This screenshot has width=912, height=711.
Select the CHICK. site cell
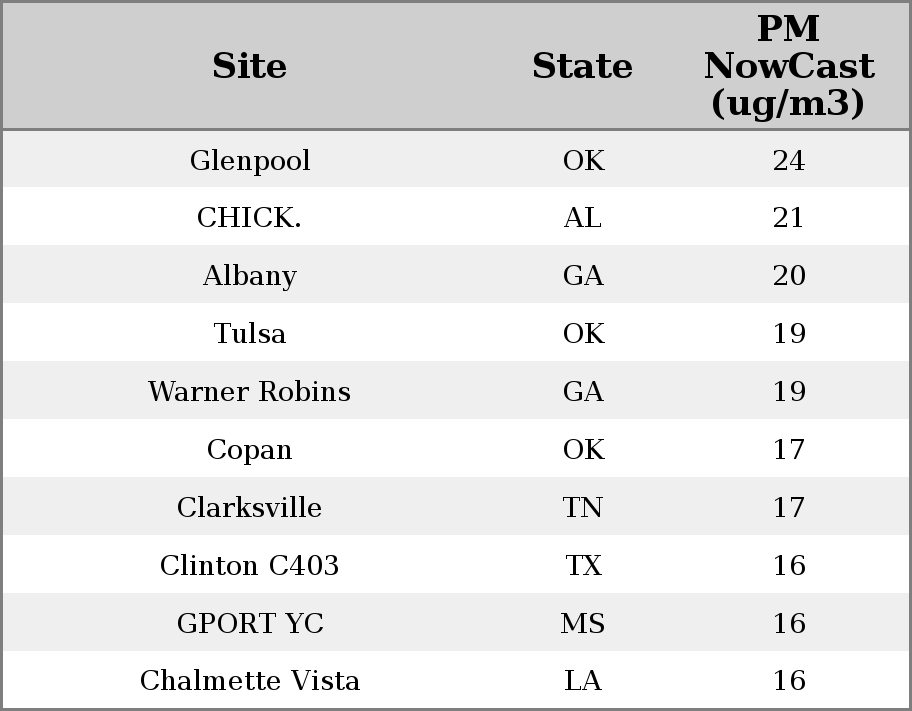pyautogui.click(x=249, y=218)
